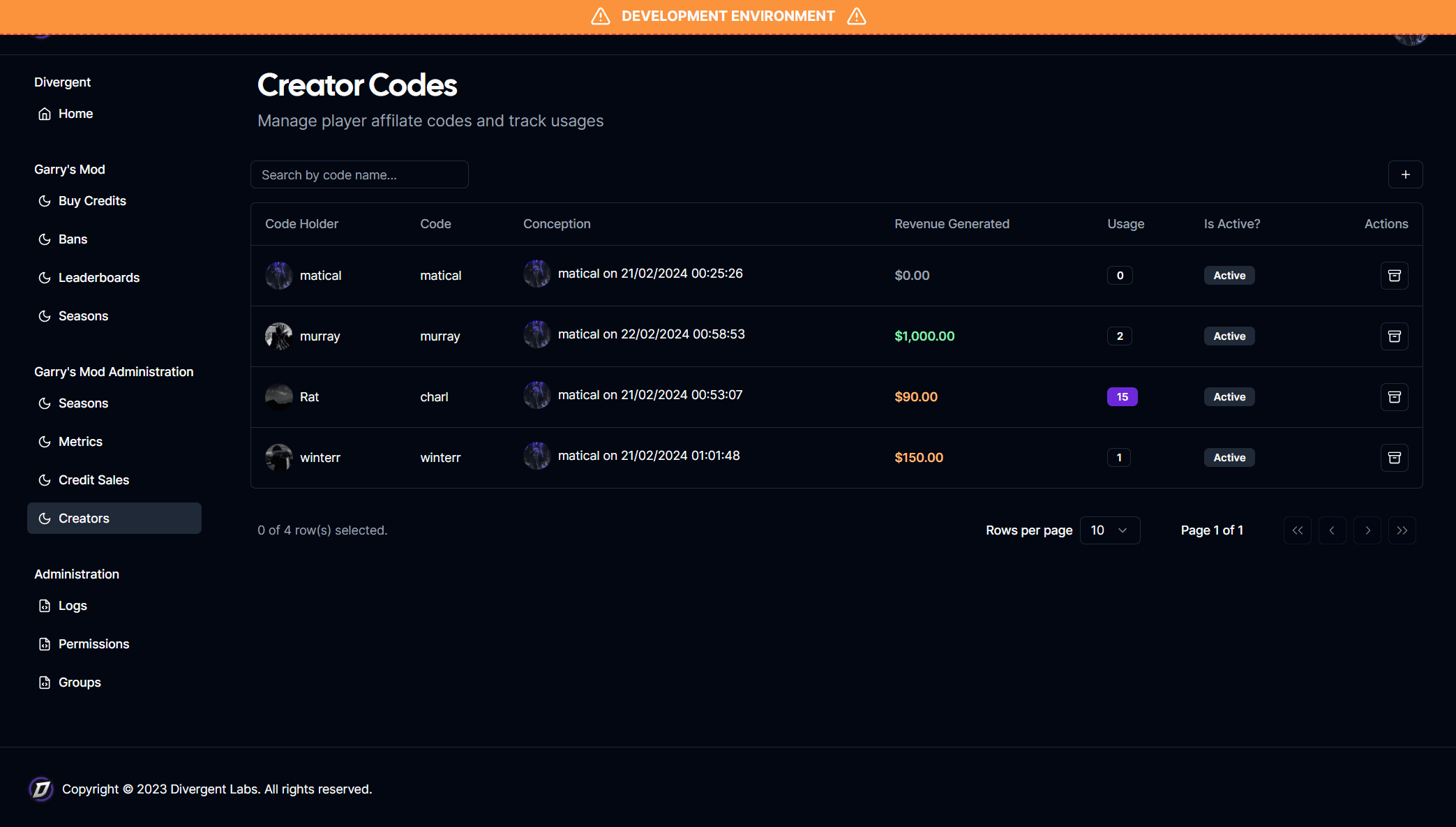Click the search by code name field
The height and width of the screenshot is (827, 1456).
coord(359,174)
